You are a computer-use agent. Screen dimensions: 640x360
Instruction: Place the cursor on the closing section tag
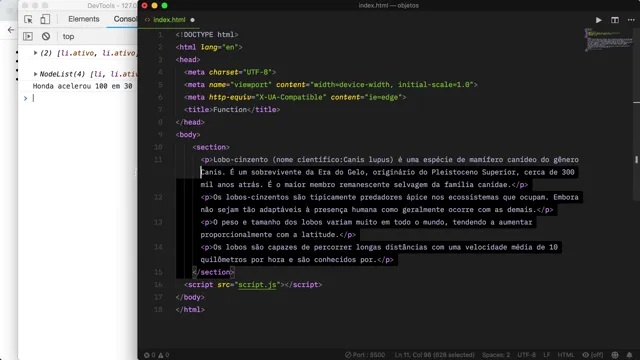pos(213,272)
